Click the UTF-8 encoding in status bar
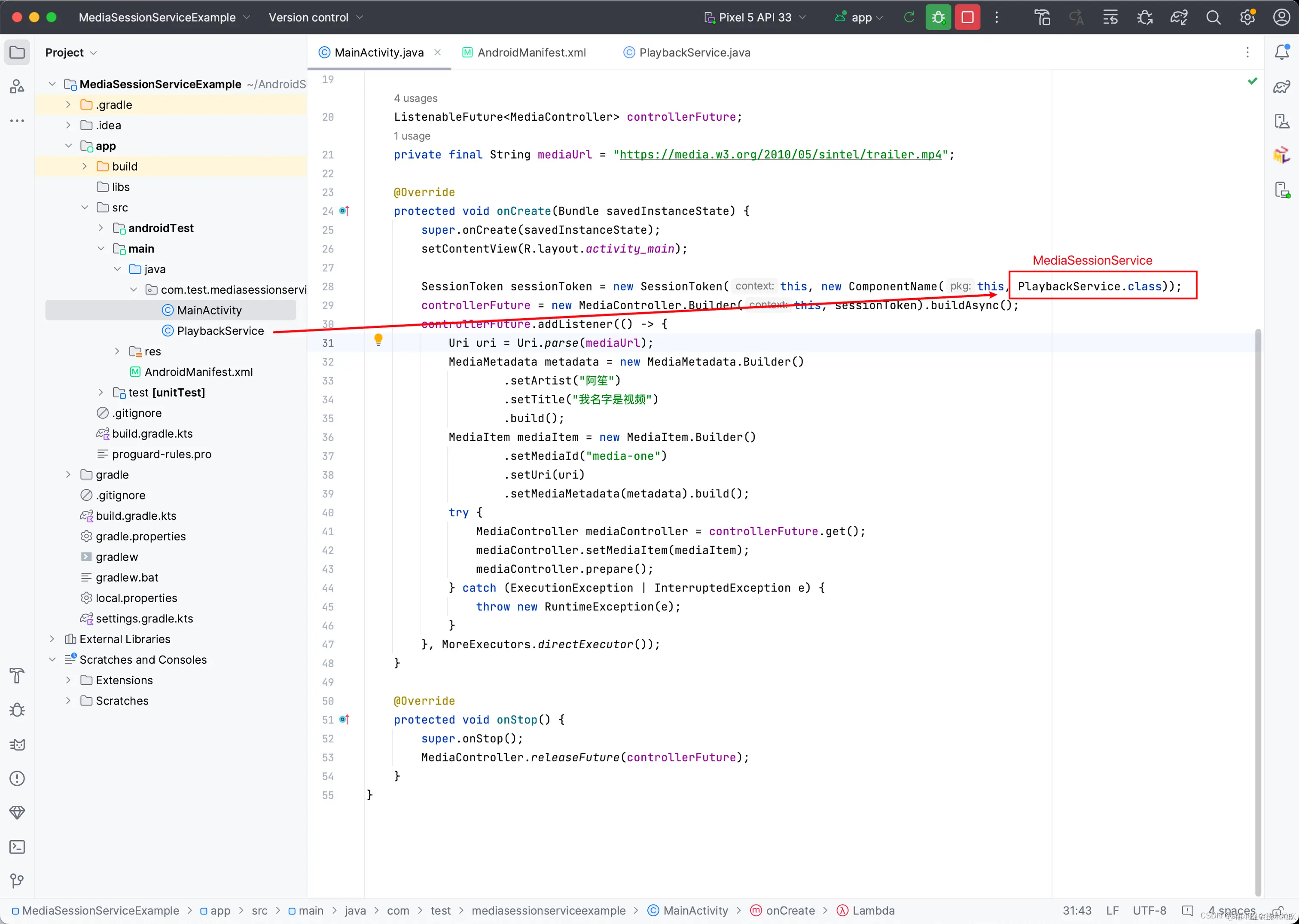Viewport: 1299px width, 924px height. click(1149, 910)
